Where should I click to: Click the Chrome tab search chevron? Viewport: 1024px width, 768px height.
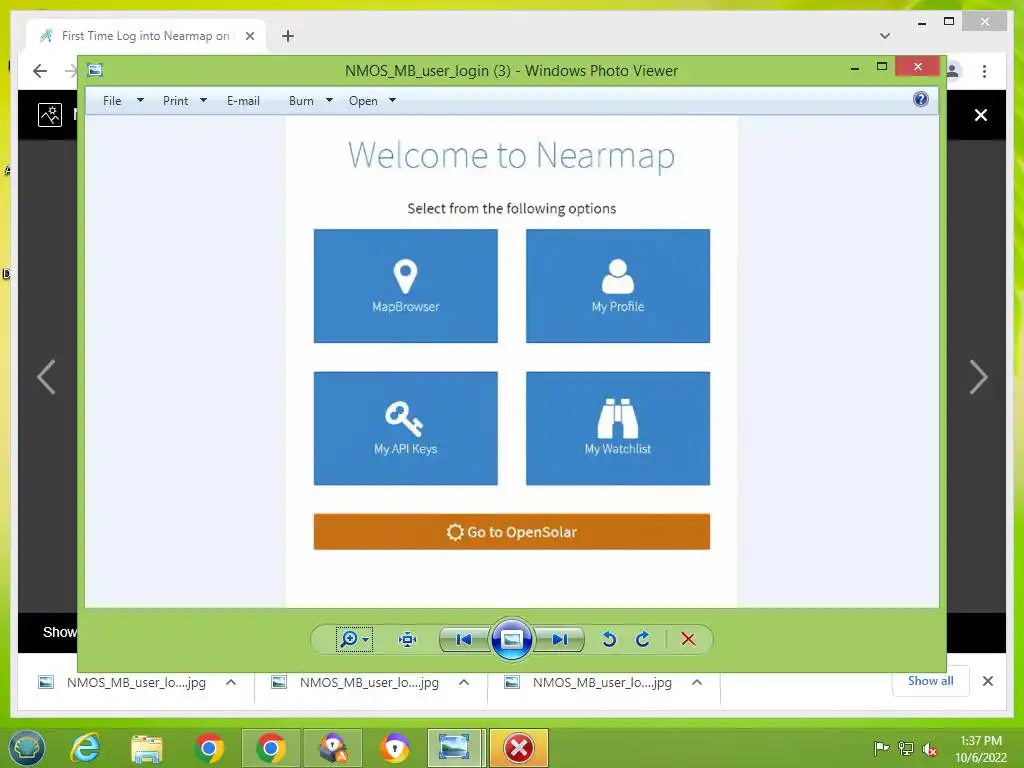click(x=885, y=36)
